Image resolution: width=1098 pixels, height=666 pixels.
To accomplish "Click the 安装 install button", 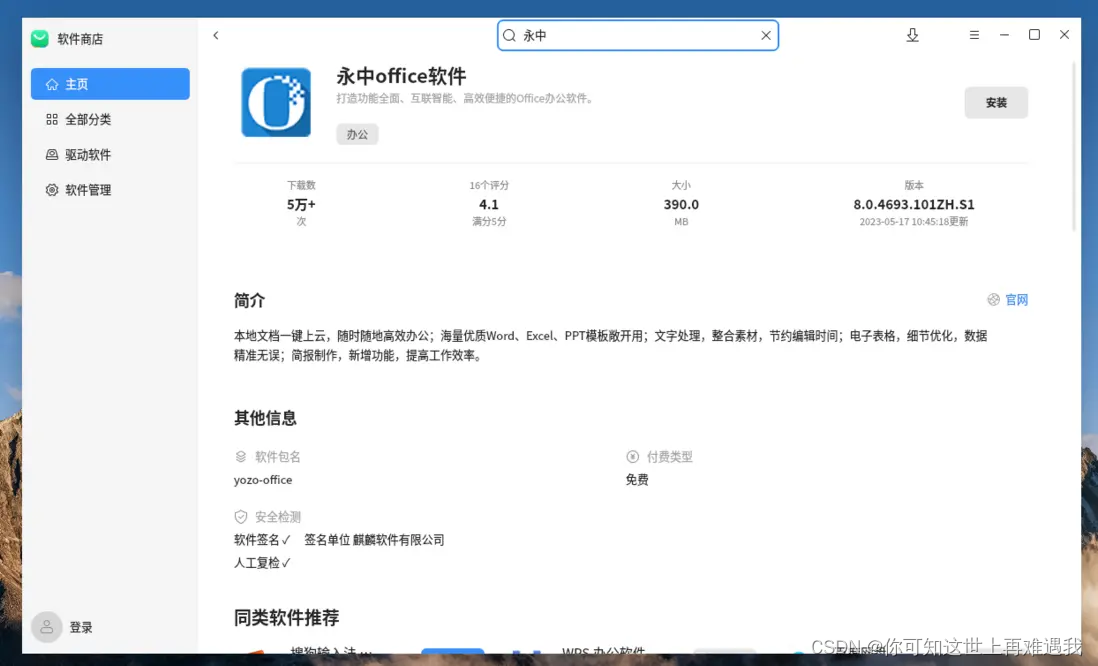I will (996, 103).
